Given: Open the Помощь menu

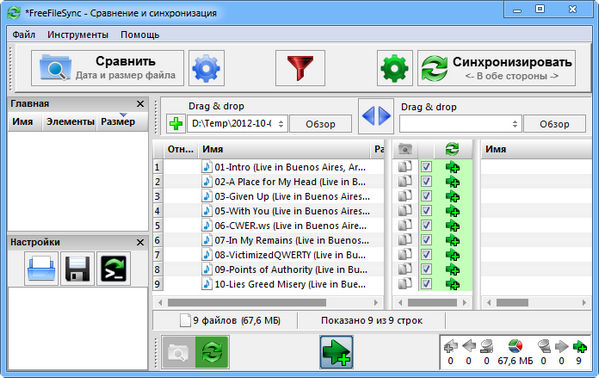Looking at the screenshot, I should 140,35.
